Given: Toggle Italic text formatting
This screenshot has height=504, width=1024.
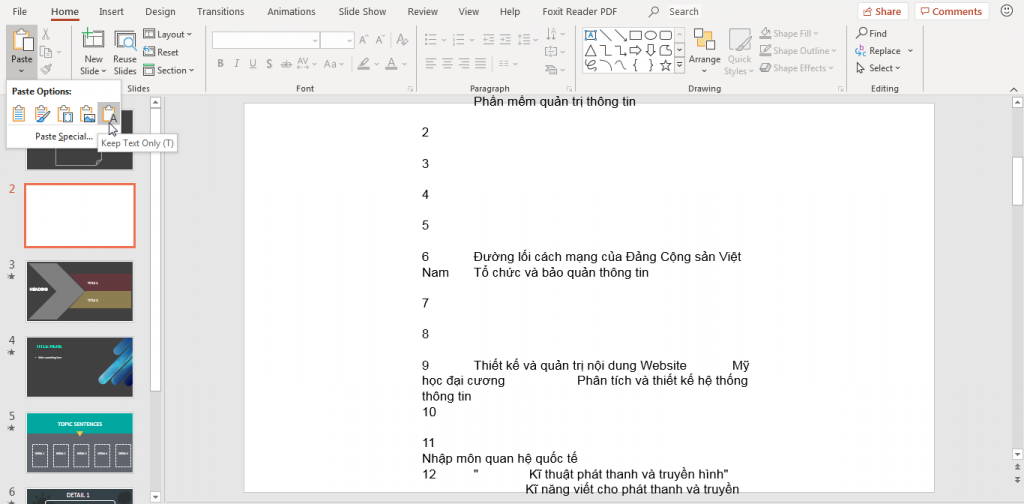Looking at the screenshot, I should point(236,64).
